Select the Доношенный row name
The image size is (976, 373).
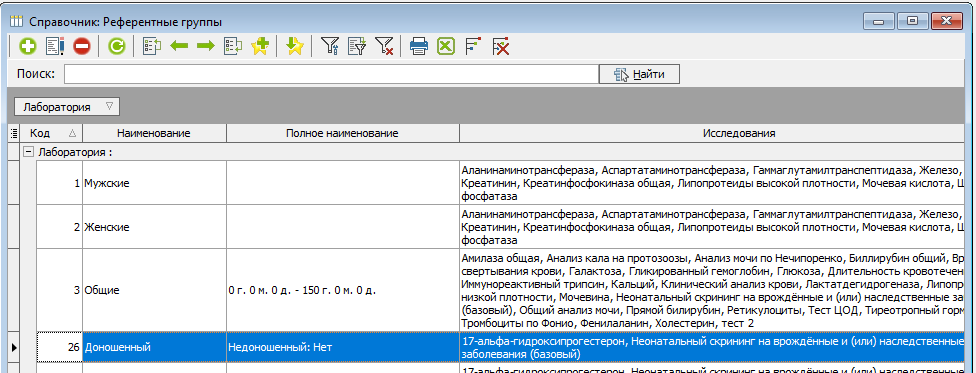click(x=154, y=347)
